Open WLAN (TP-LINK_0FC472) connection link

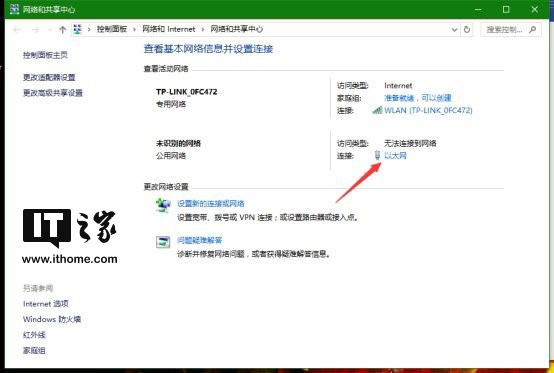[428, 110]
